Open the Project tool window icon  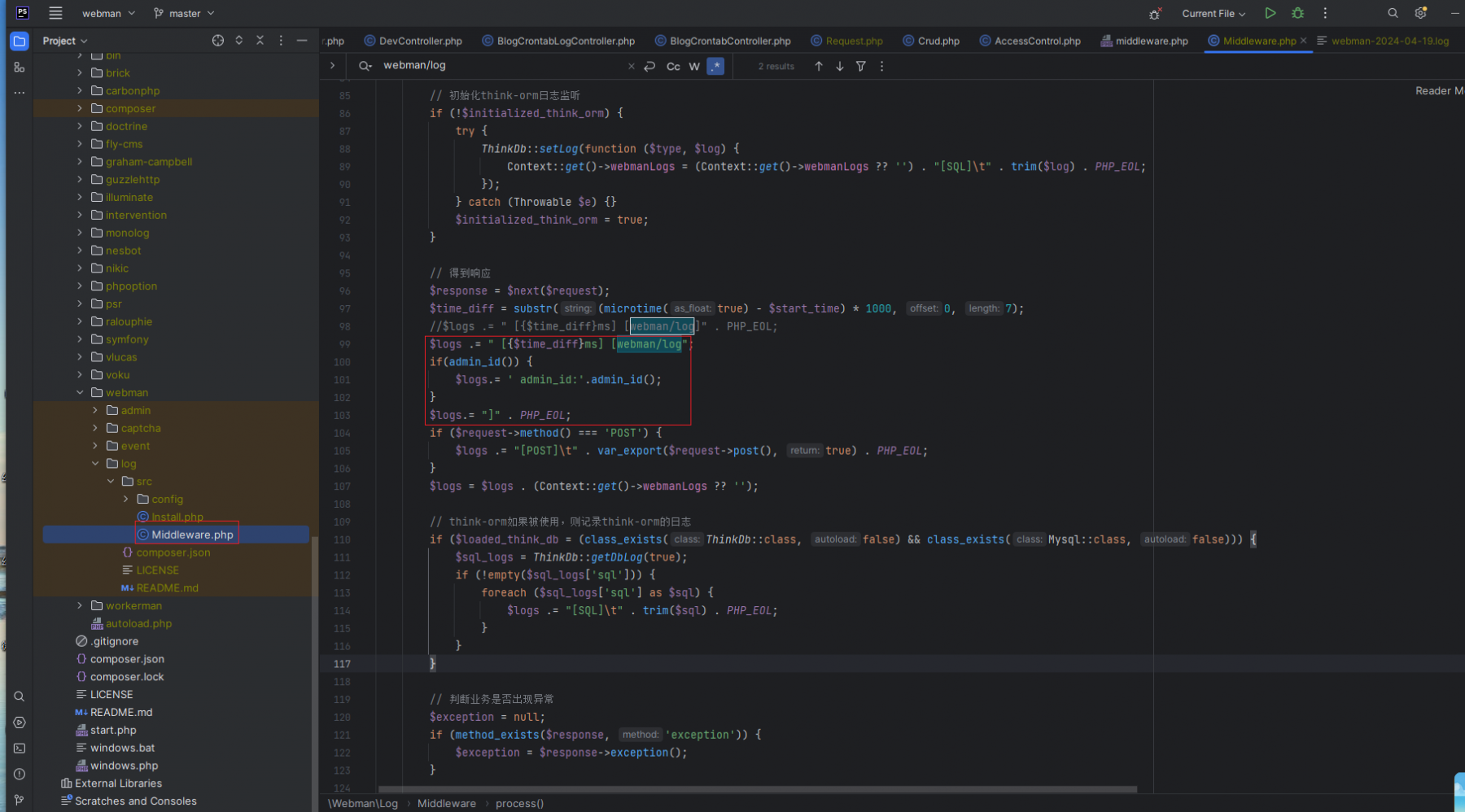click(x=20, y=41)
